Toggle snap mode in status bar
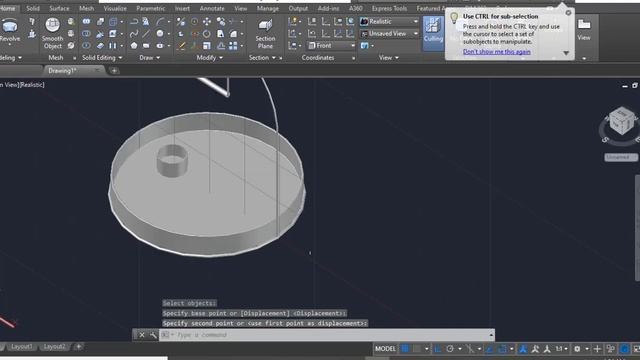This screenshot has width=640, height=360. (x=417, y=349)
